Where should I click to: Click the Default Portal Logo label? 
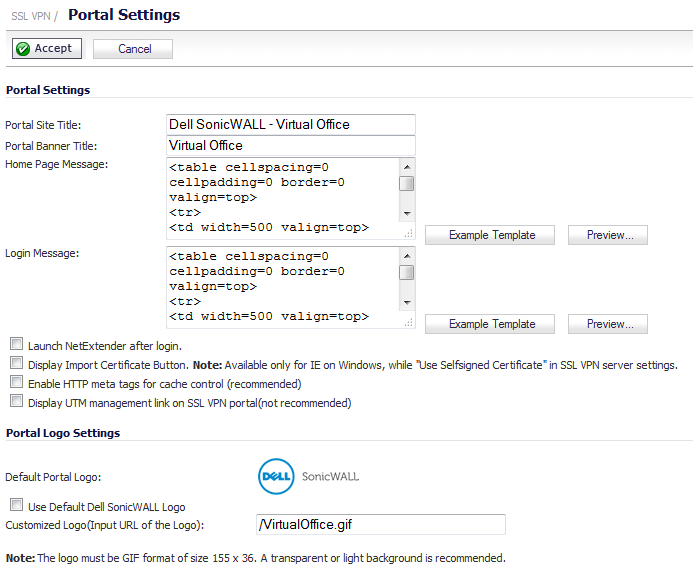[x=53, y=477]
